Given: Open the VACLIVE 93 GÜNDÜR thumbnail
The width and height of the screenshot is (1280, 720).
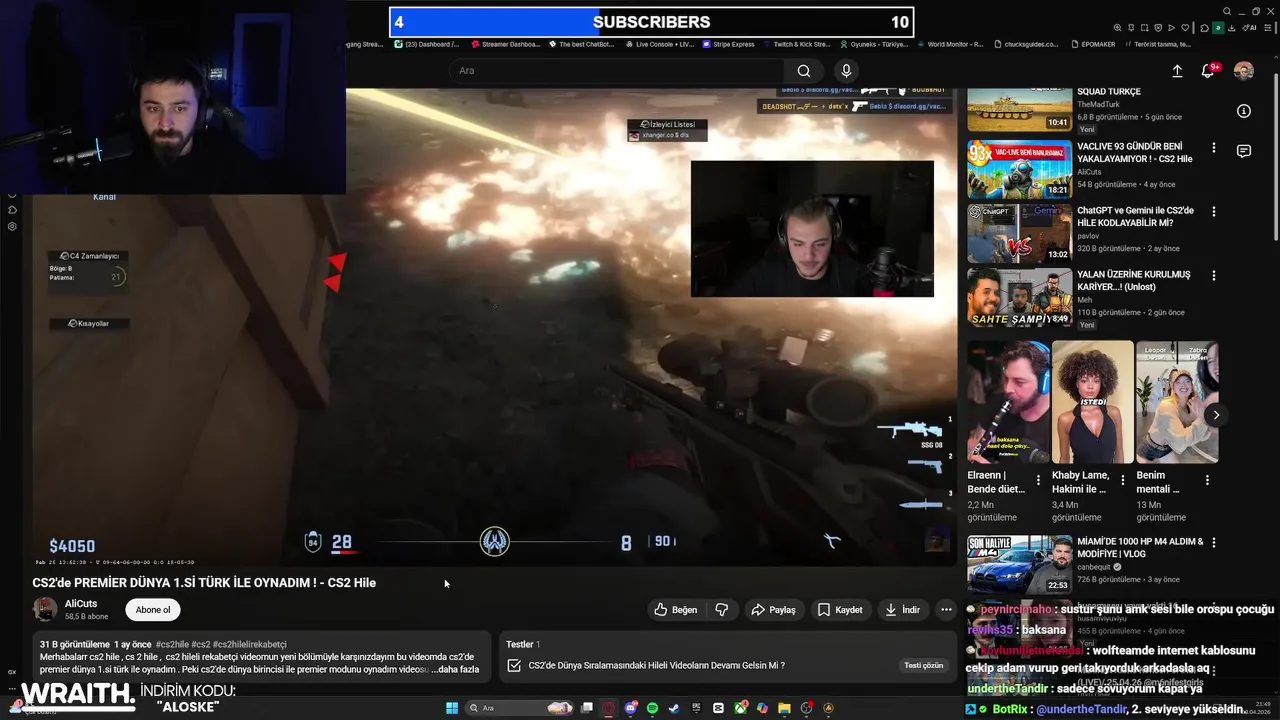Looking at the screenshot, I should pos(1019,169).
